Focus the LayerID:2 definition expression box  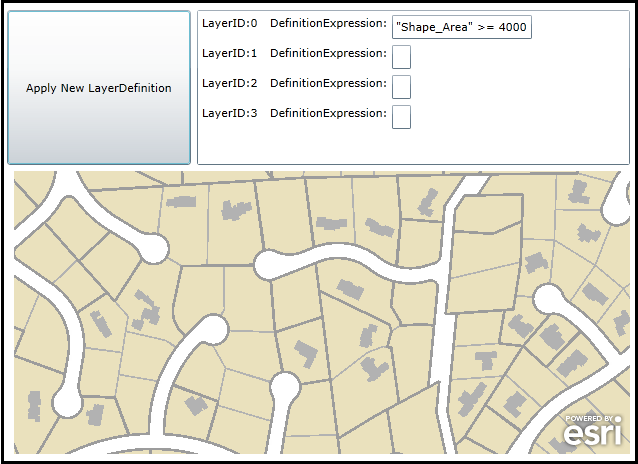pos(401,87)
